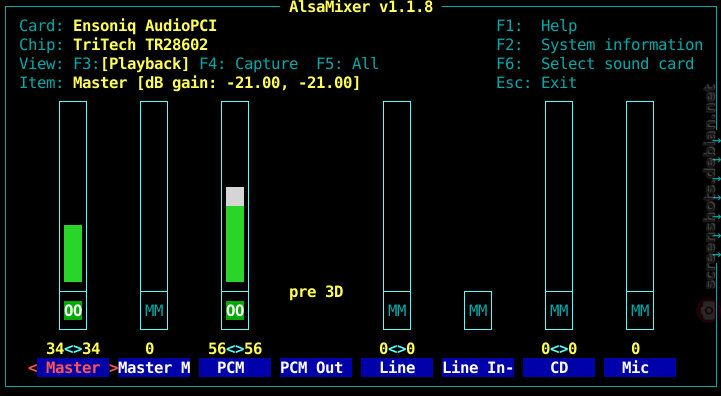Open F6 Select sound card
Viewport: 721px width, 396px height.
click(x=595, y=63)
